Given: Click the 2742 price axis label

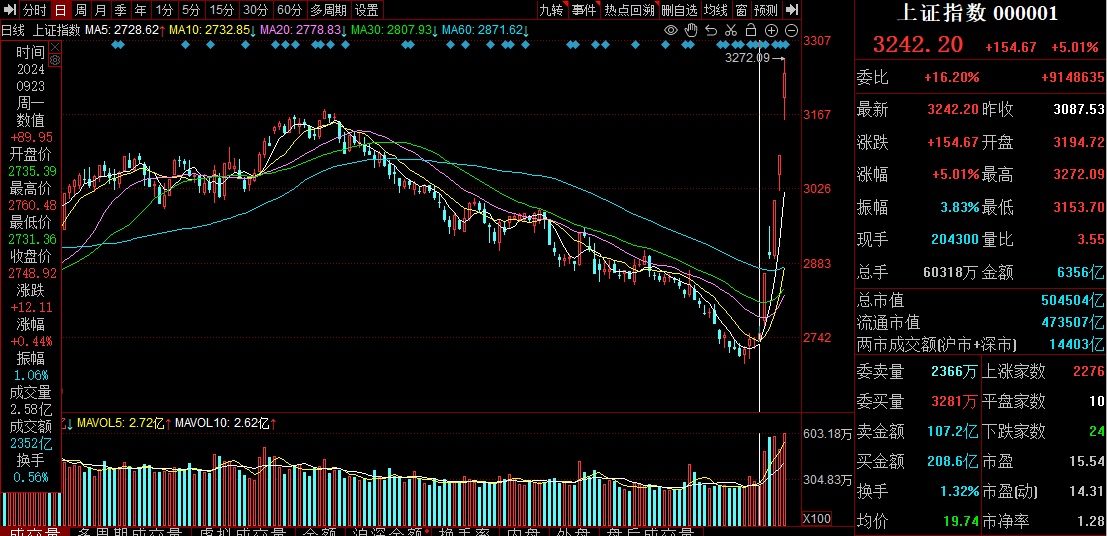Looking at the screenshot, I should click(817, 338).
